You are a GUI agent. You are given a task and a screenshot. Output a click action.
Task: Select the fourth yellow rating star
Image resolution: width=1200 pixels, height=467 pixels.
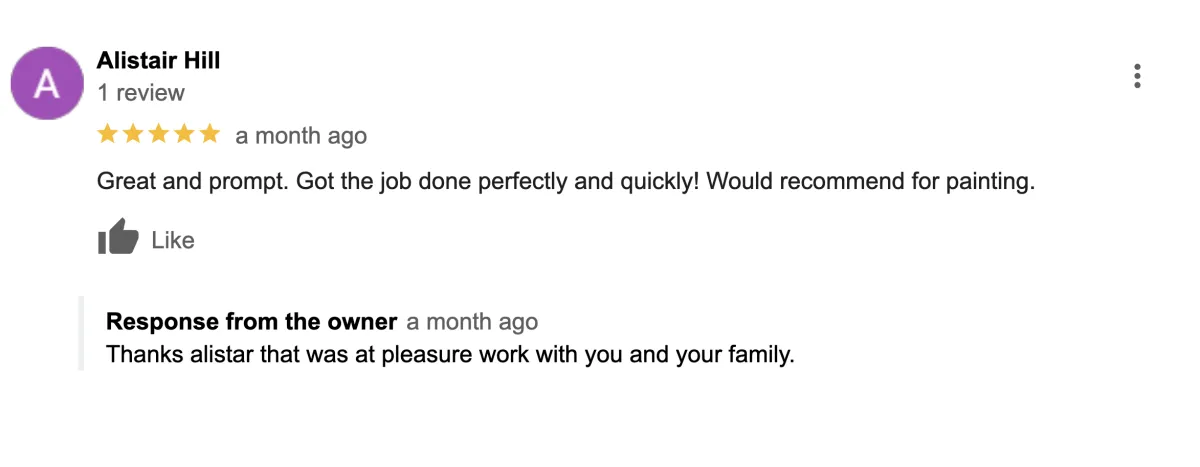183,134
